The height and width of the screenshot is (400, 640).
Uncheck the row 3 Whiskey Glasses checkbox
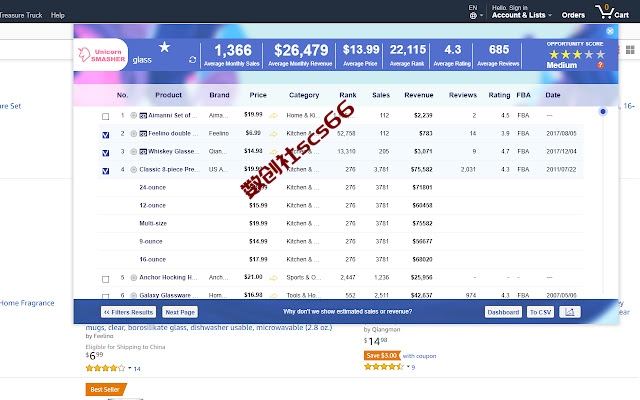coord(106,153)
